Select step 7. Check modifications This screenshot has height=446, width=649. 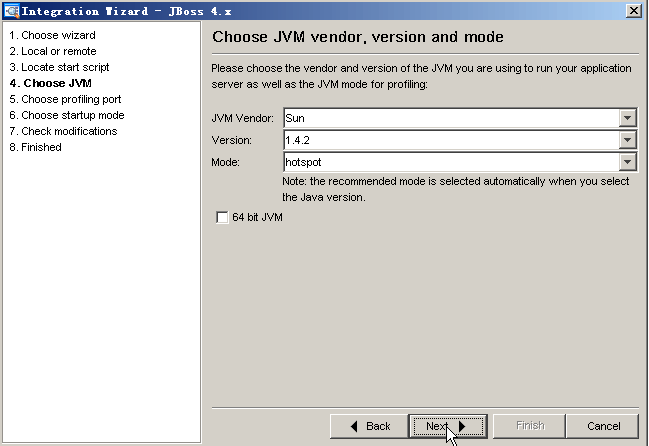click(x=63, y=131)
